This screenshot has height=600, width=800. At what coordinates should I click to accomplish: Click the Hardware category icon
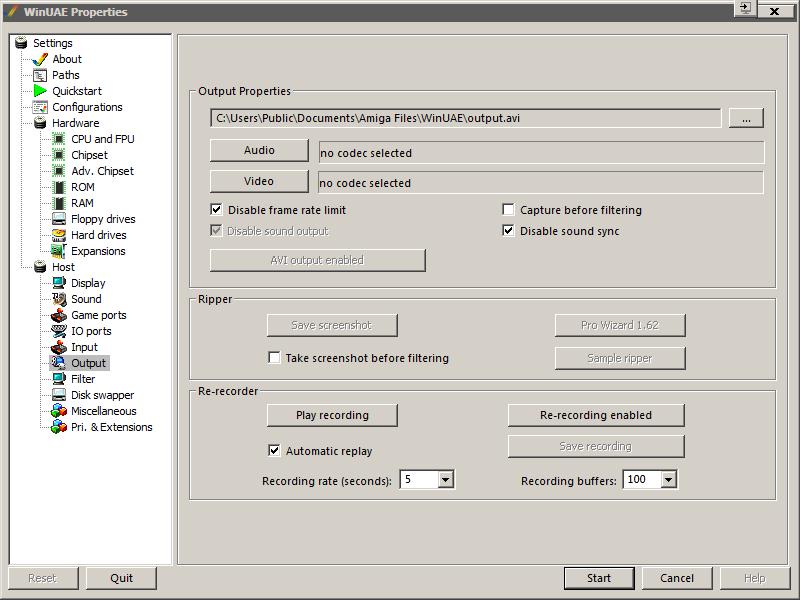coord(40,123)
